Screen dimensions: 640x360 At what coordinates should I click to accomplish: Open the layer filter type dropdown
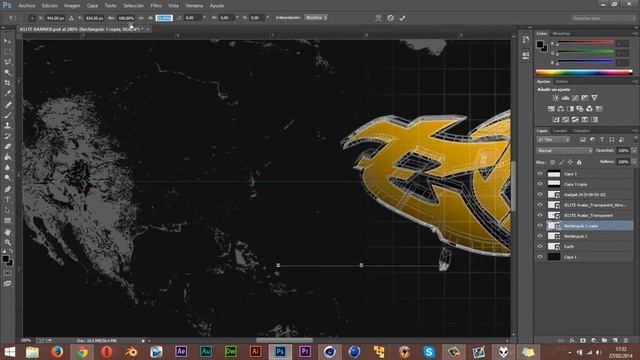point(553,140)
